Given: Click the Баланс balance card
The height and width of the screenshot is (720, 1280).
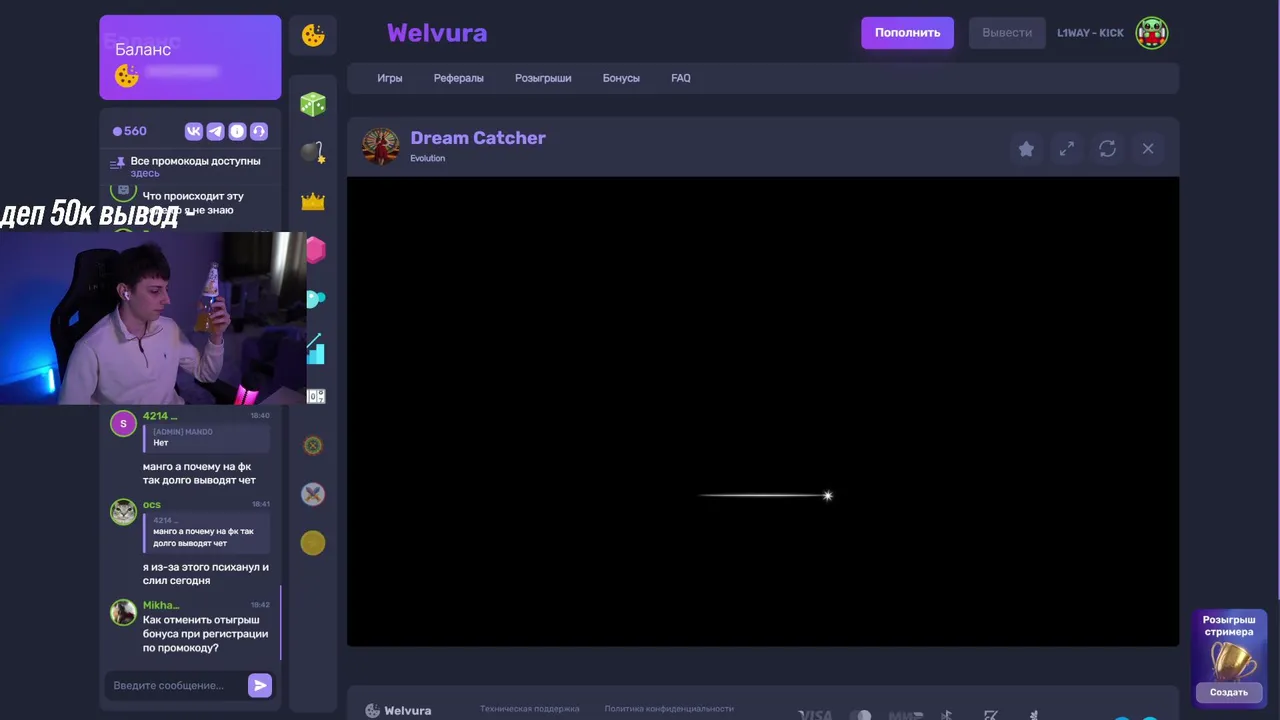Looking at the screenshot, I should click(x=190, y=57).
